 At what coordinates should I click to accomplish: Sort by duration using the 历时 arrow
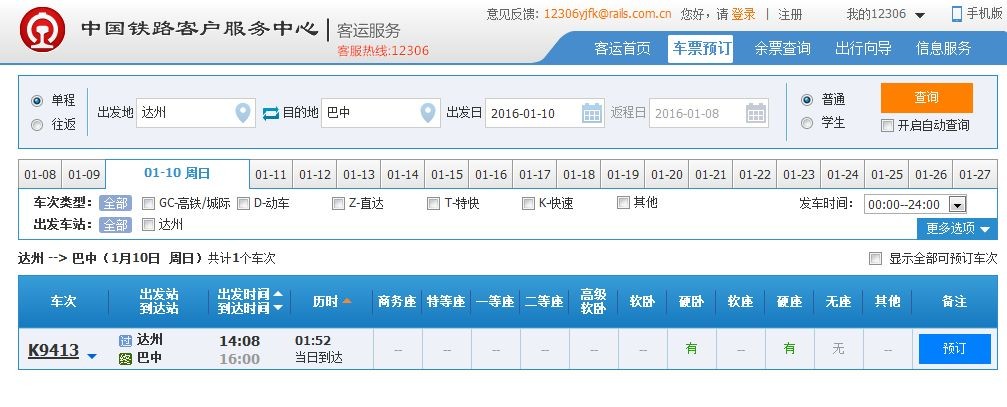(x=347, y=301)
